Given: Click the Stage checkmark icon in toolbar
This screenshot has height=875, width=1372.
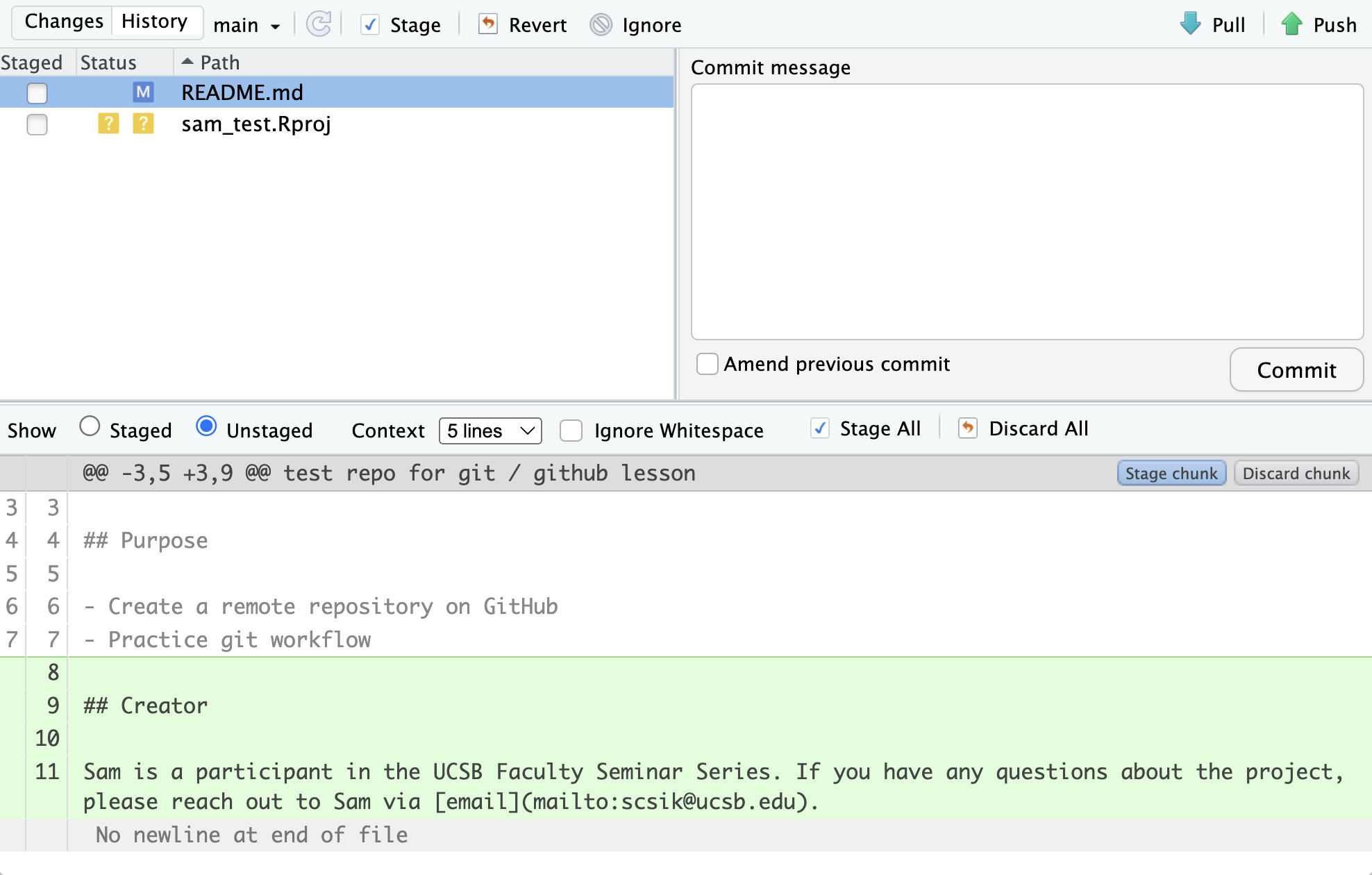Looking at the screenshot, I should [x=370, y=25].
